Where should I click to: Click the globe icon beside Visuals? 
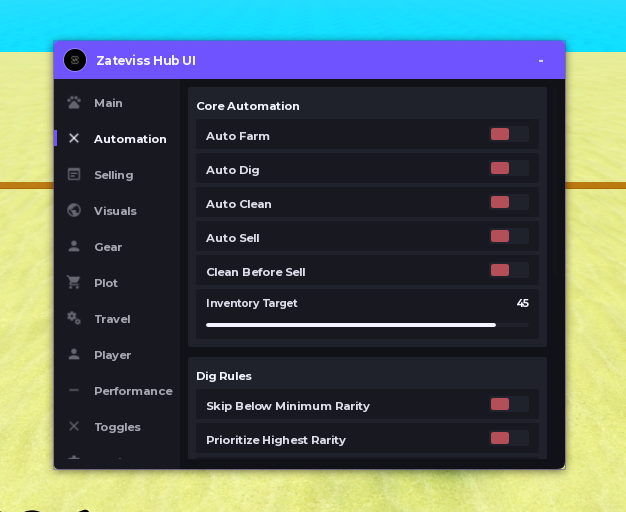click(x=74, y=210)
